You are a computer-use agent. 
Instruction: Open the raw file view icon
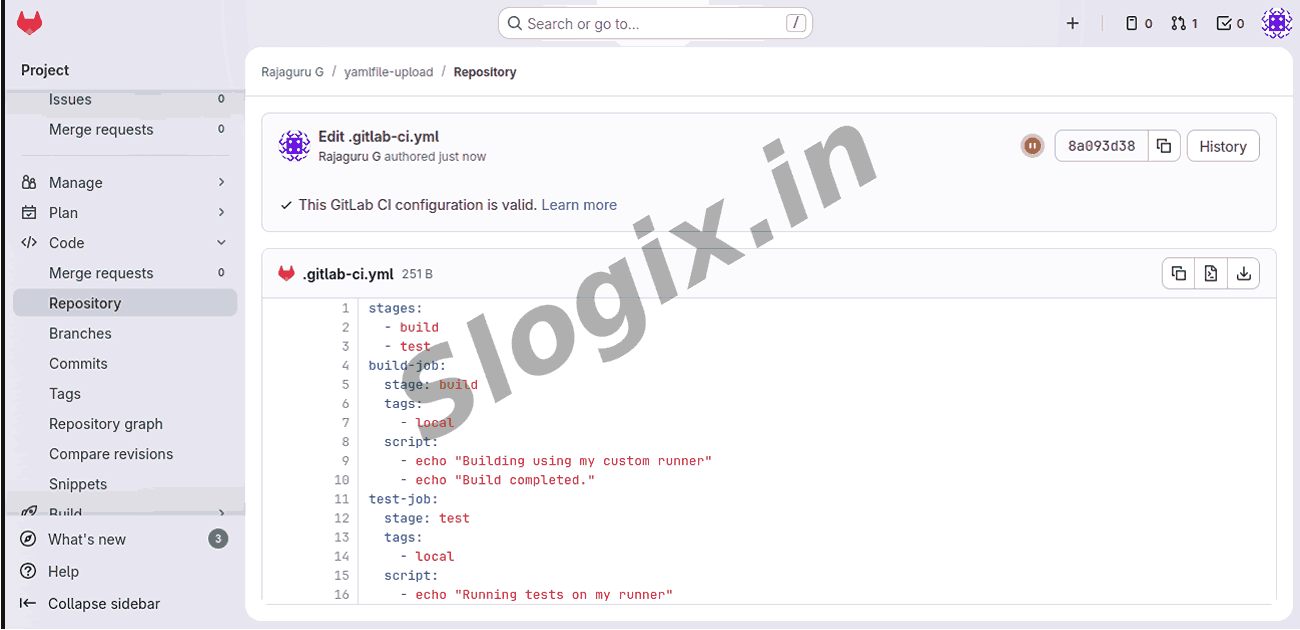pos(1211,273)
